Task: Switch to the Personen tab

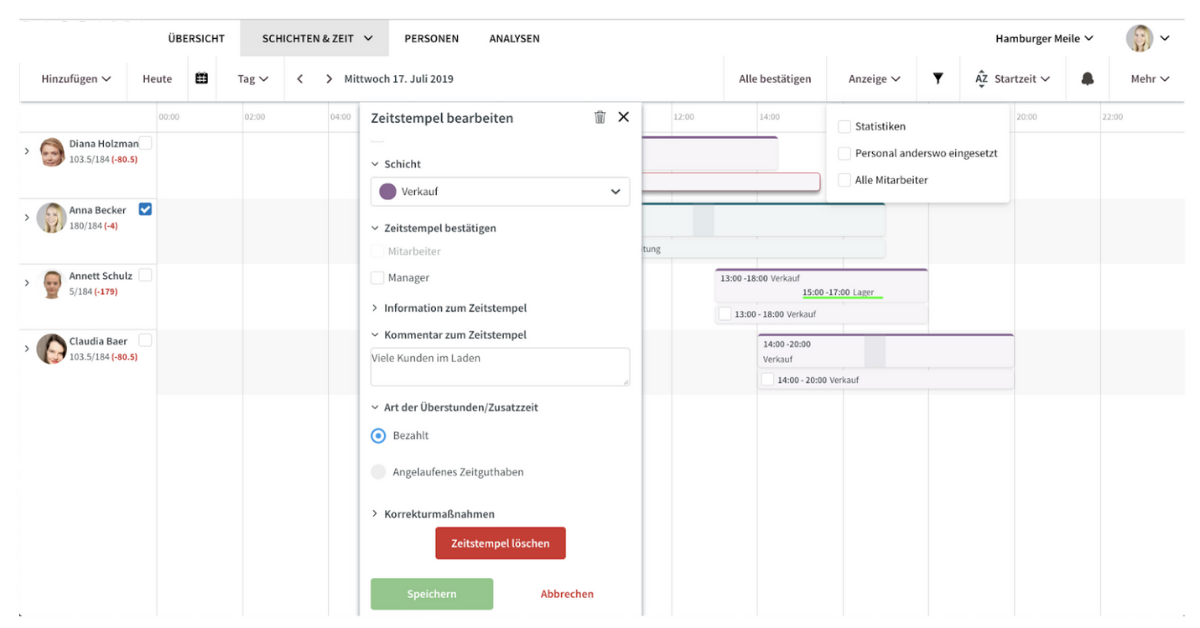Action: tap(431, 39)
